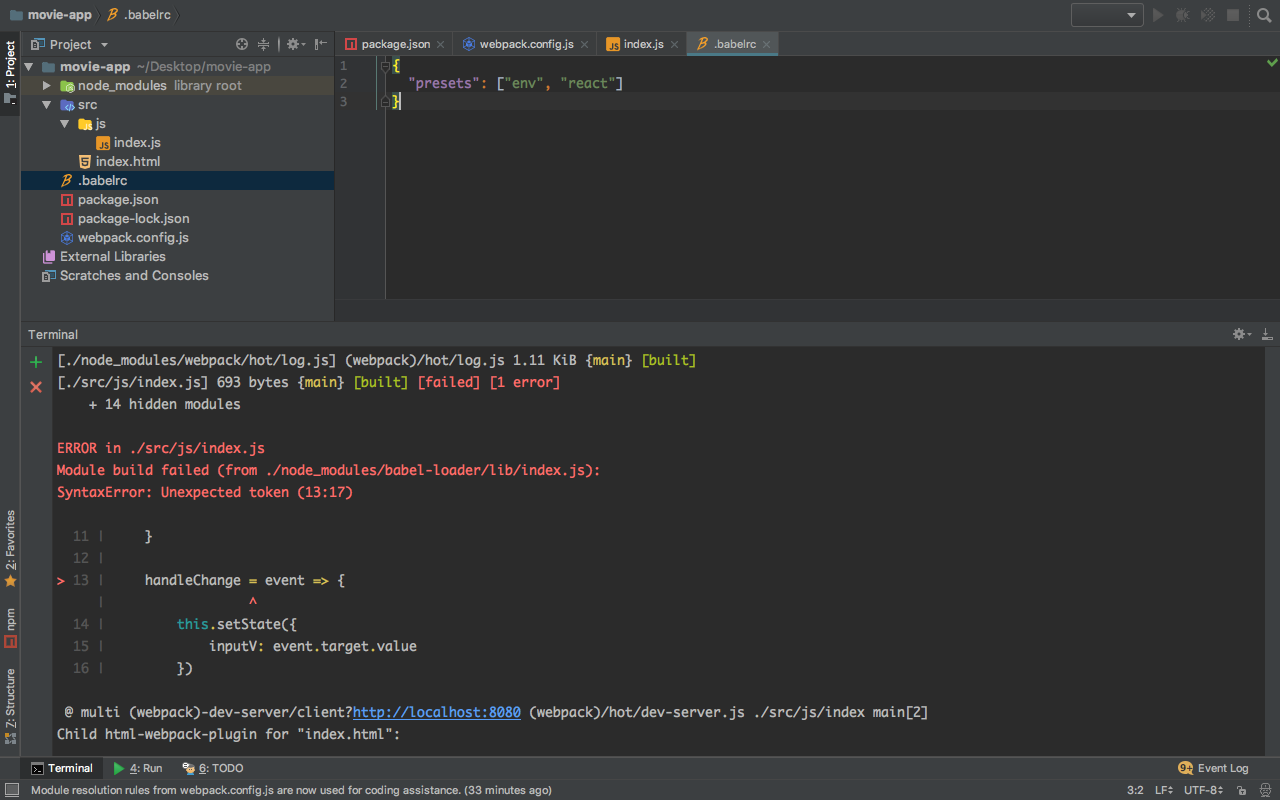Click the Collapse All icon in Project panel

click(264, 44)
